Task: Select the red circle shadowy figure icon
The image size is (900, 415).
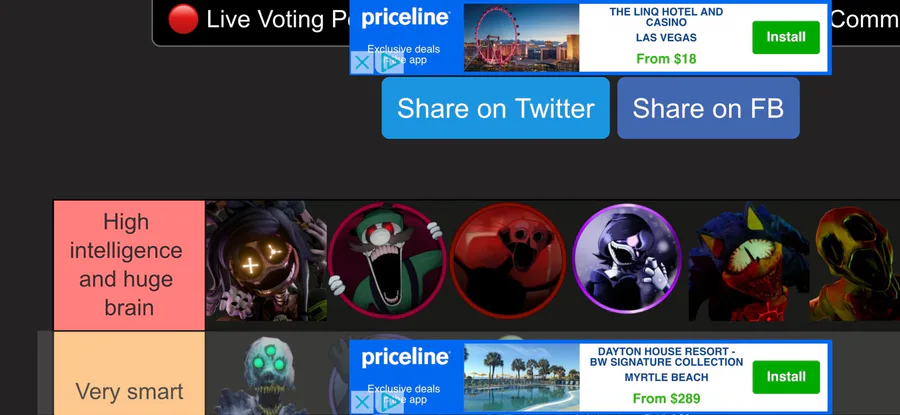Action: click(x=509, y=261)
